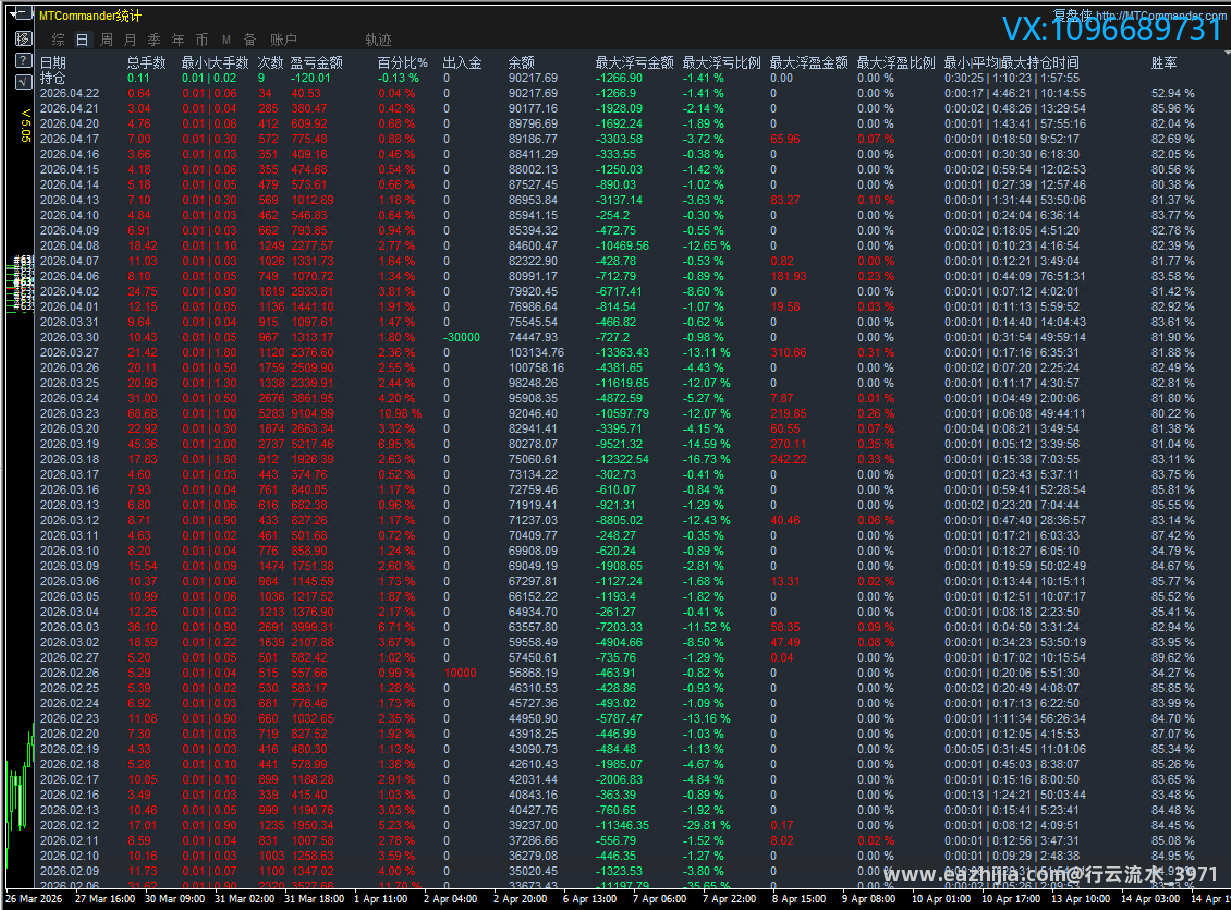Open the M tab

(x=226, y=40)
